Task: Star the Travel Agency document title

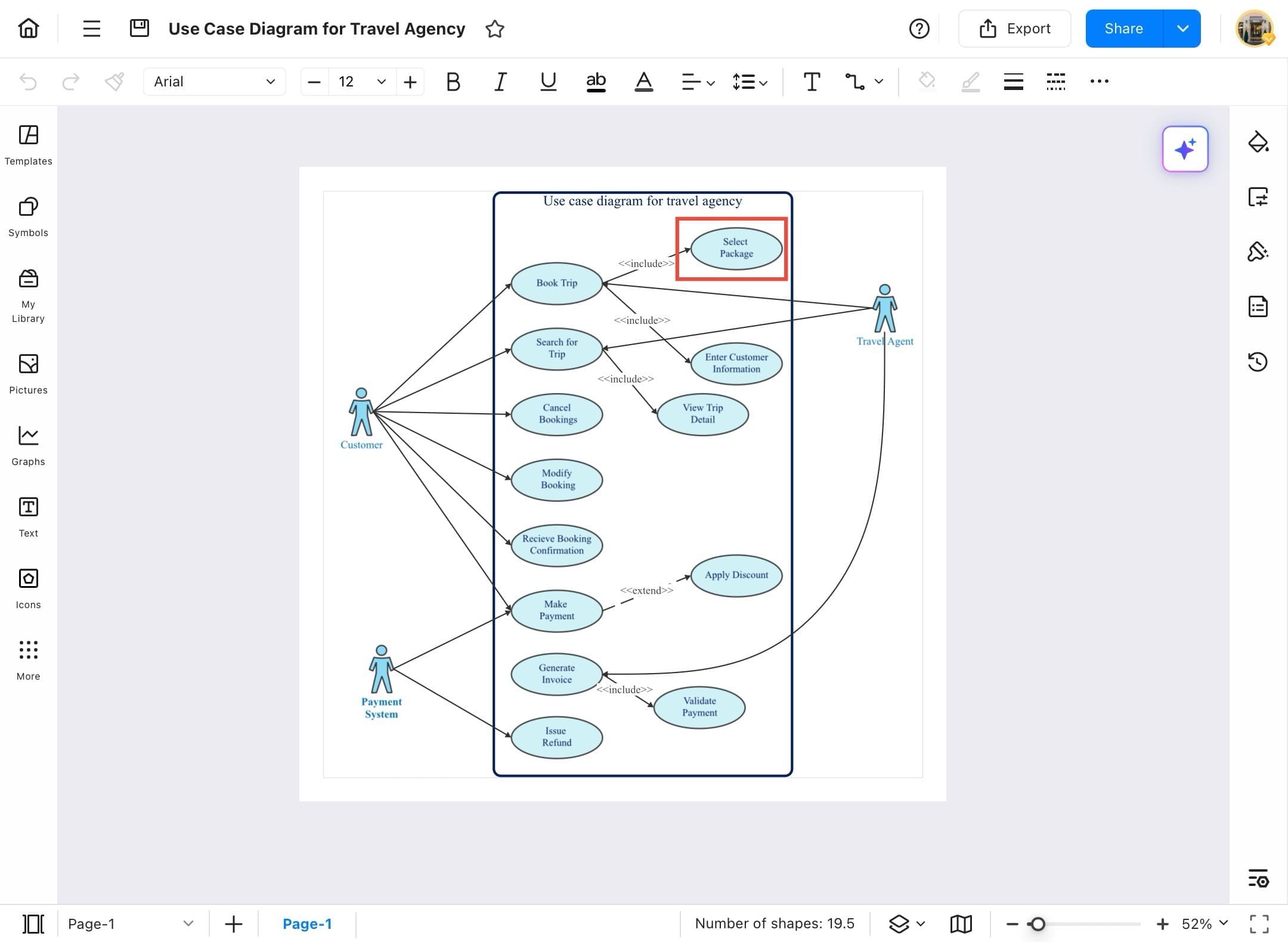Action: tap(494, 29)
